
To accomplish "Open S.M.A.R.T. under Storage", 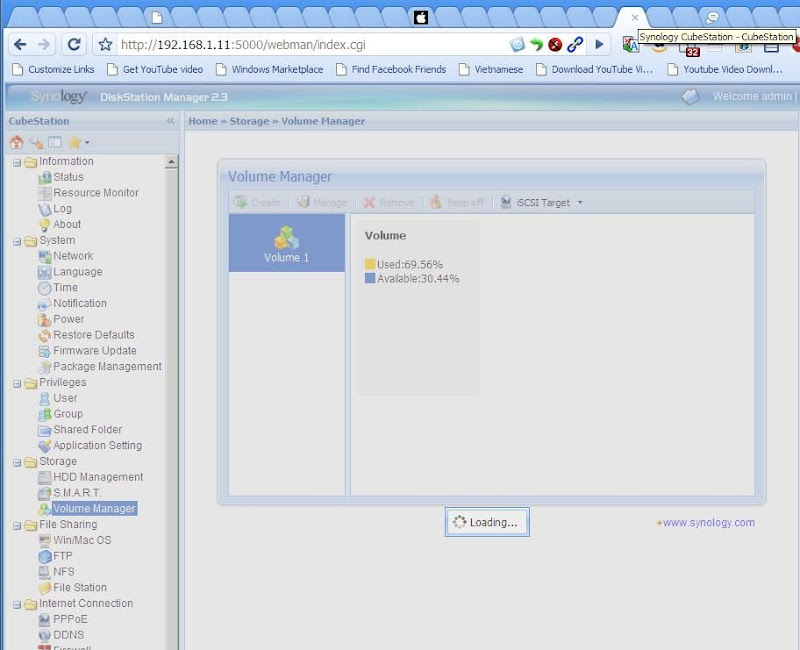I will click(x=76, y=492).
